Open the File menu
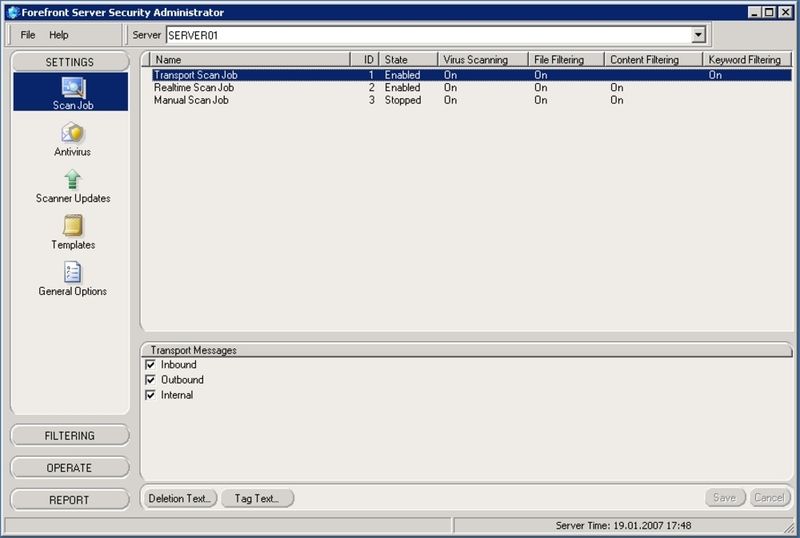Viewport: 800px width, 538px height. coord(28,35)
